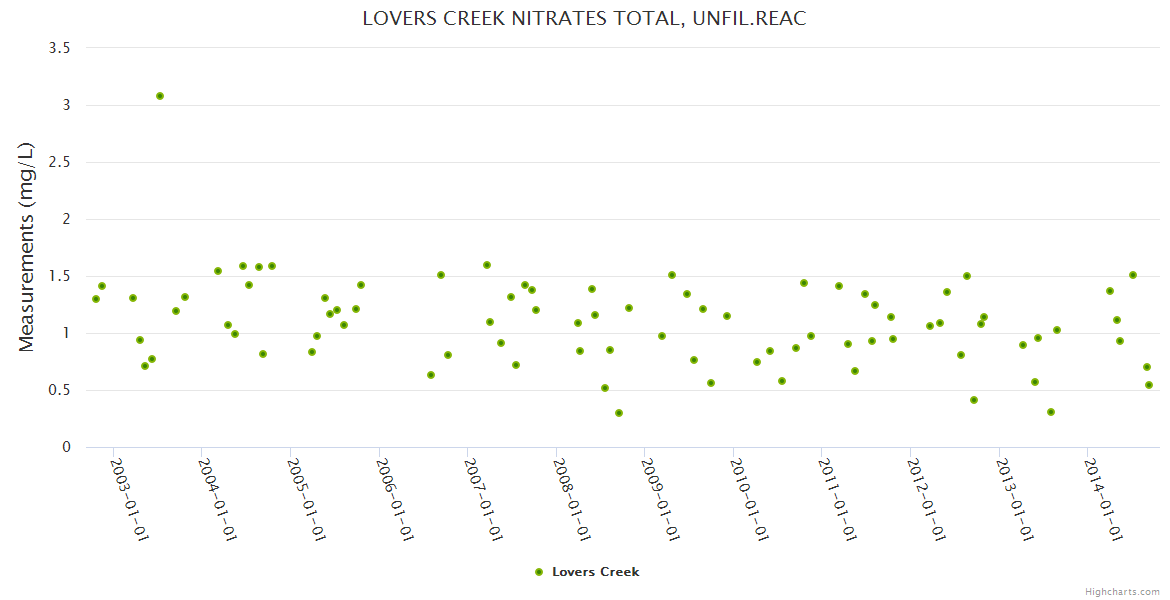Select the leftmost data point on the chart
Viewport: 1170px width, 600px height.
[x=96, y=299]
